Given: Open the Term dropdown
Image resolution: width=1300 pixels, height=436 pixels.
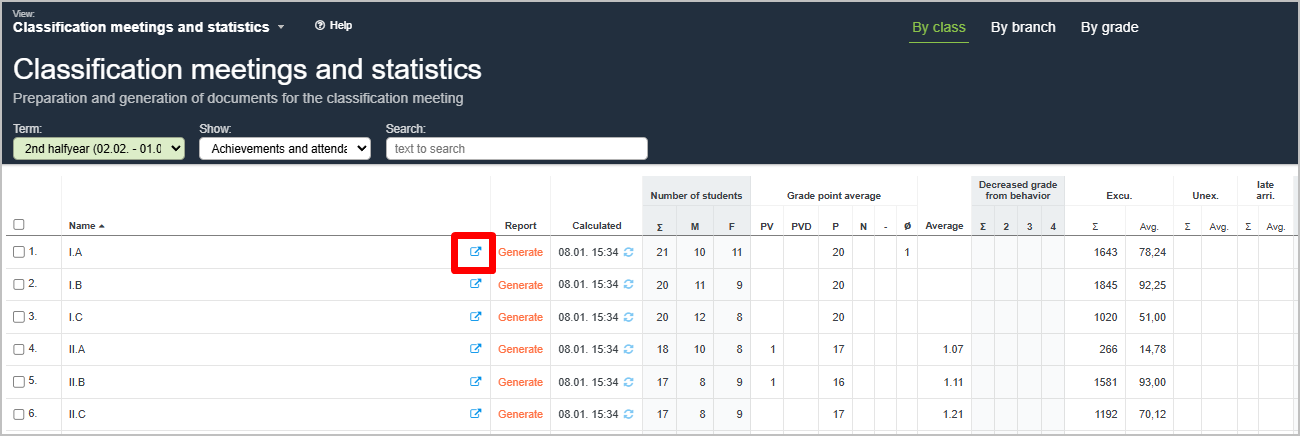Looking at the screenshot, I should [x=99, y=148].
